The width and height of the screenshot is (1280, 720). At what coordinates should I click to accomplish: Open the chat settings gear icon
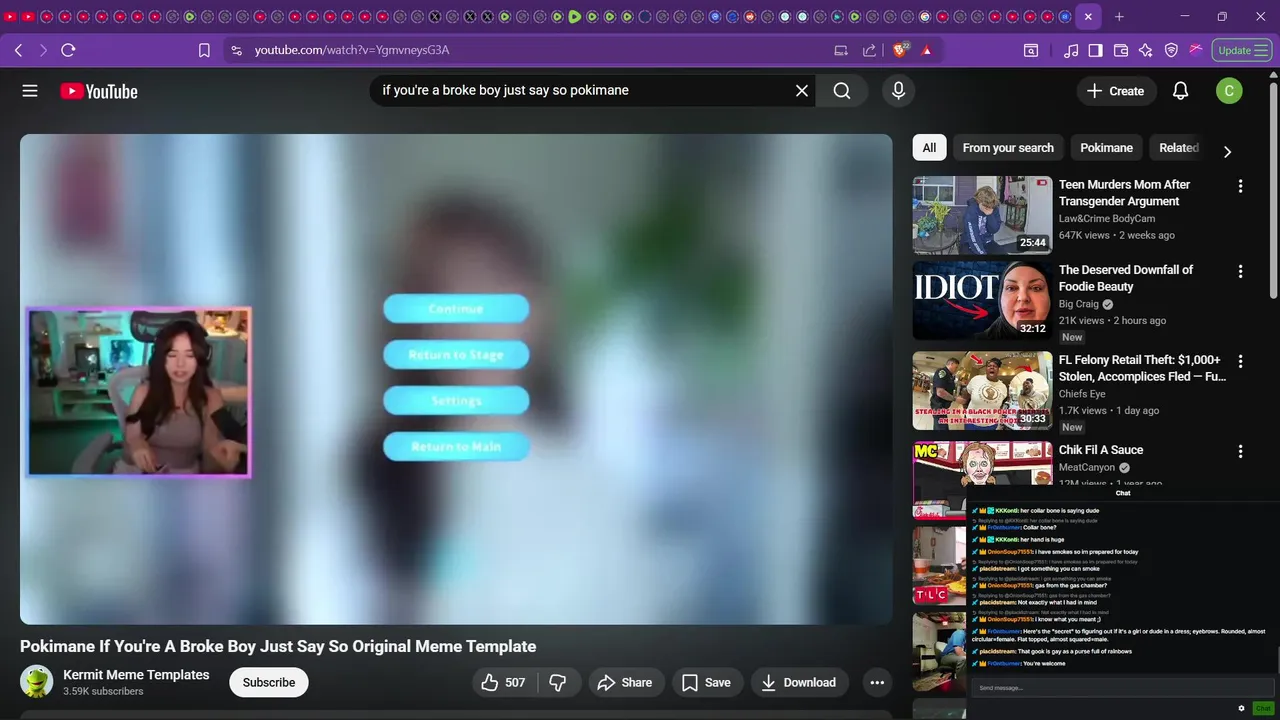tap(1241, 708)
